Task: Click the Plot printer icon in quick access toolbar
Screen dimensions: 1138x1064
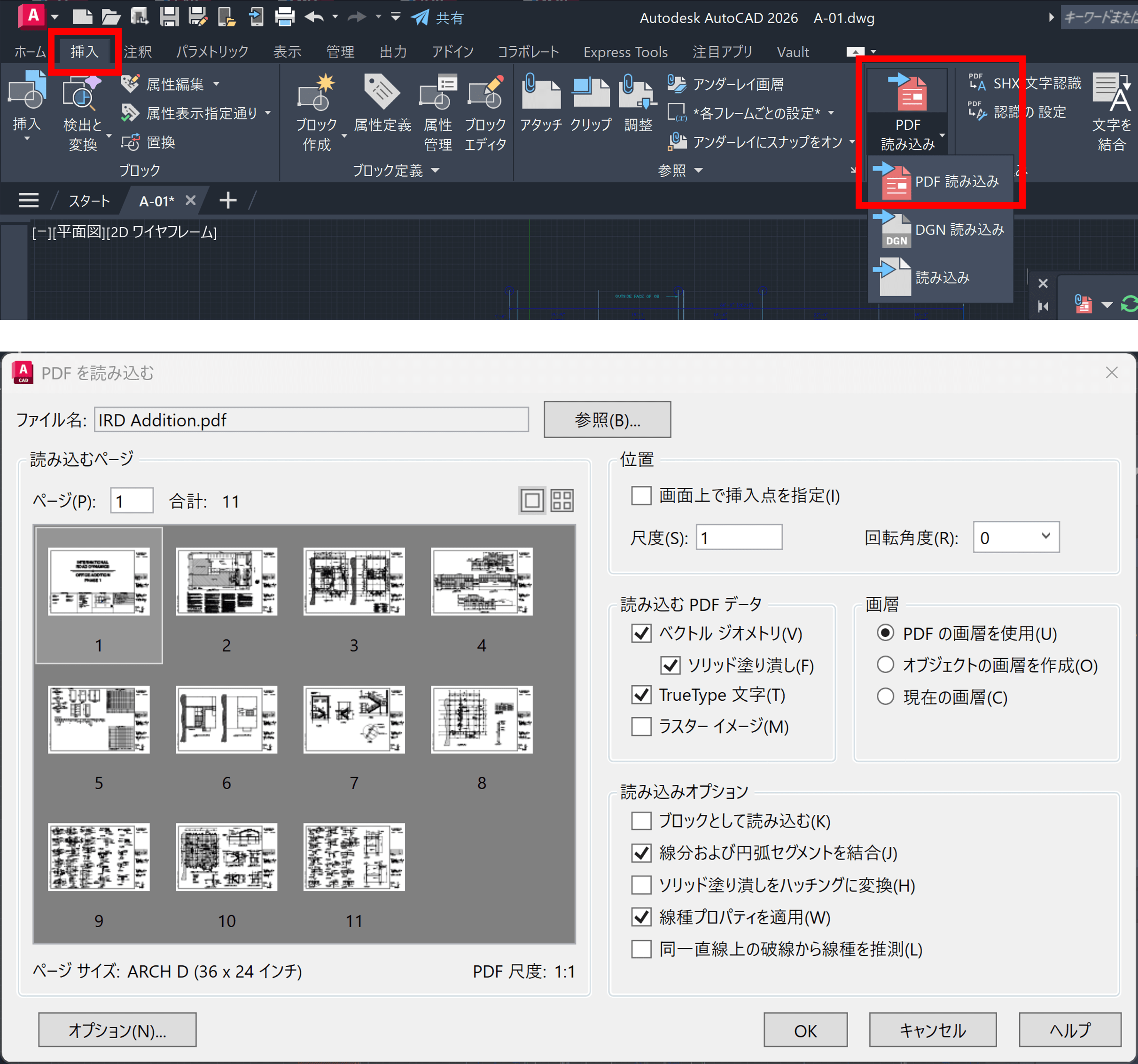Action: click(285, 16)
